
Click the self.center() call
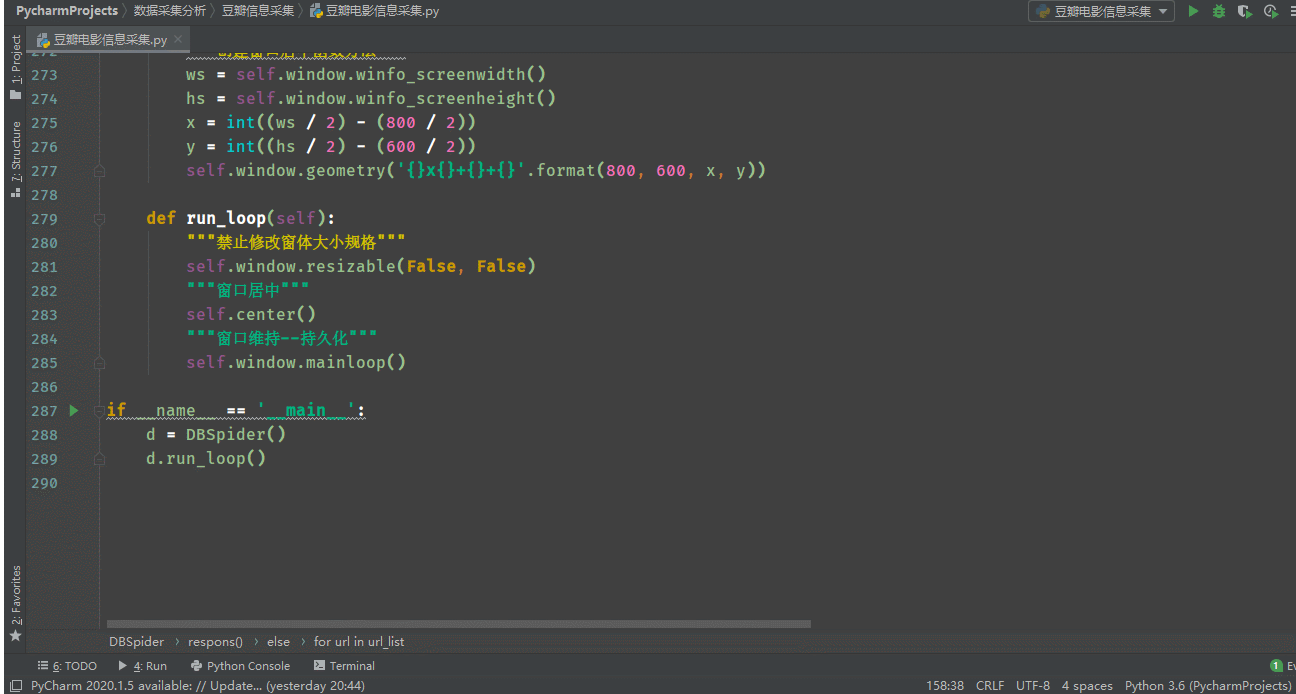tap(251, 314)
